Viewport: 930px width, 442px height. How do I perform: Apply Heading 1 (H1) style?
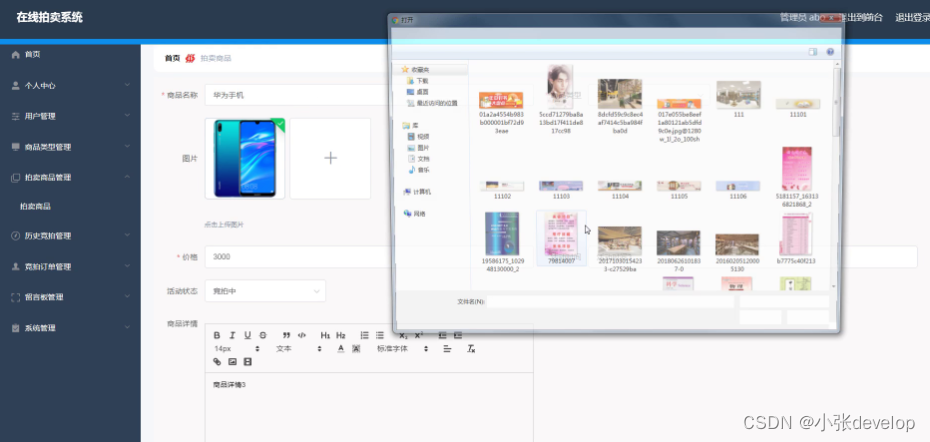(x=325, y=335)
